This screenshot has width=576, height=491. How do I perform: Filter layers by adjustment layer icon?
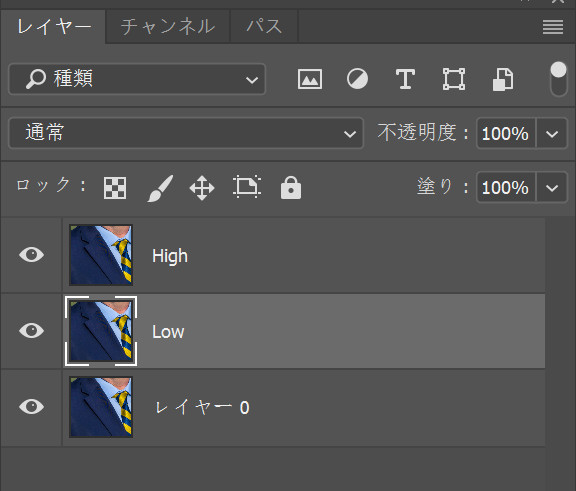point(357,79)
